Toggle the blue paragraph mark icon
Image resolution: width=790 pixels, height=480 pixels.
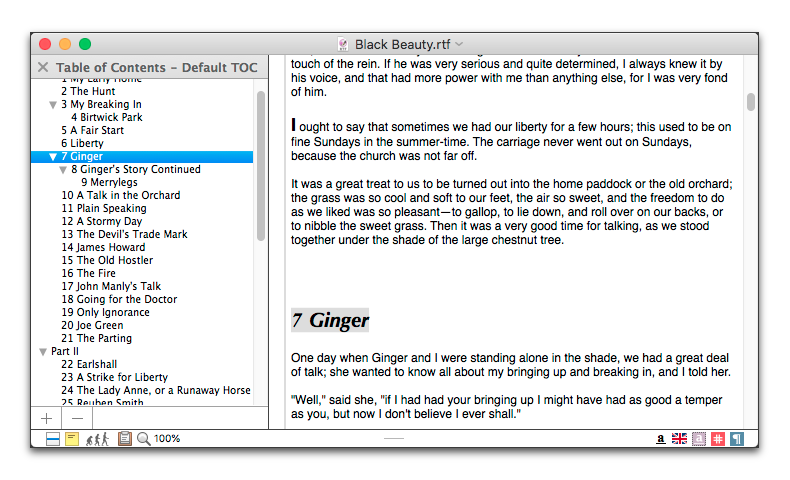(737, 439)
